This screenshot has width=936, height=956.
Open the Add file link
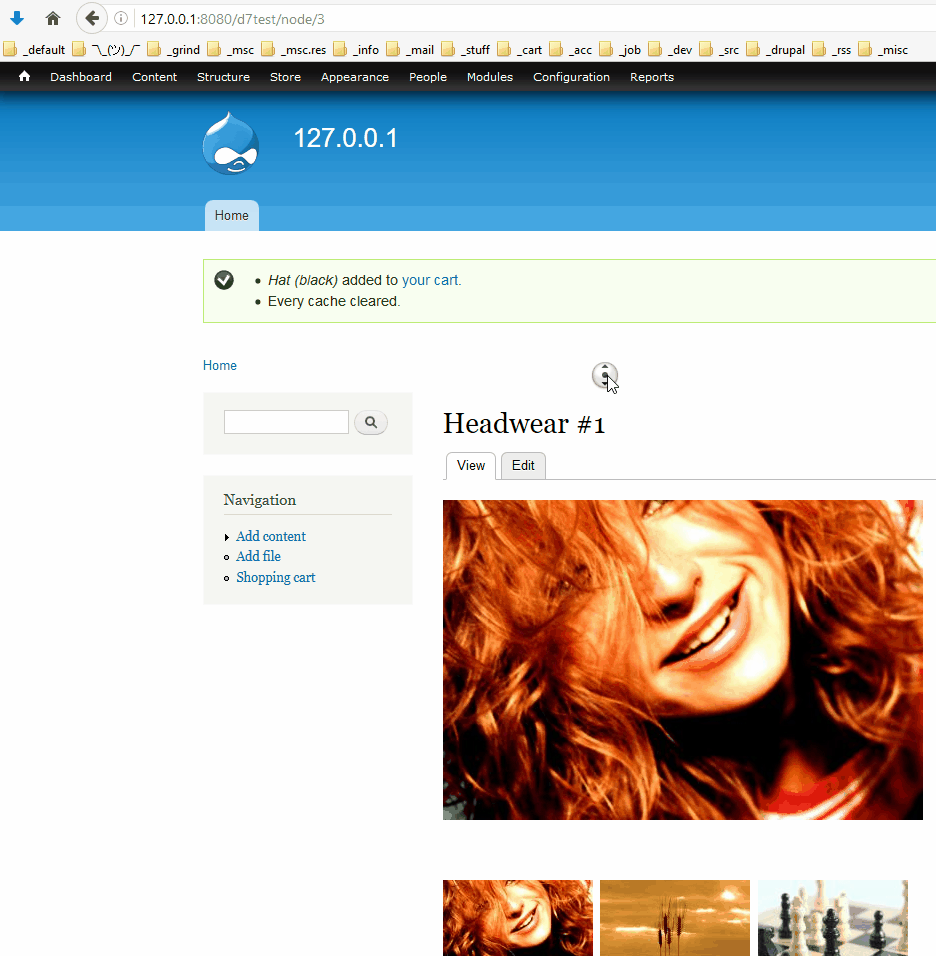pyautogui.click(x=259, y=557)
